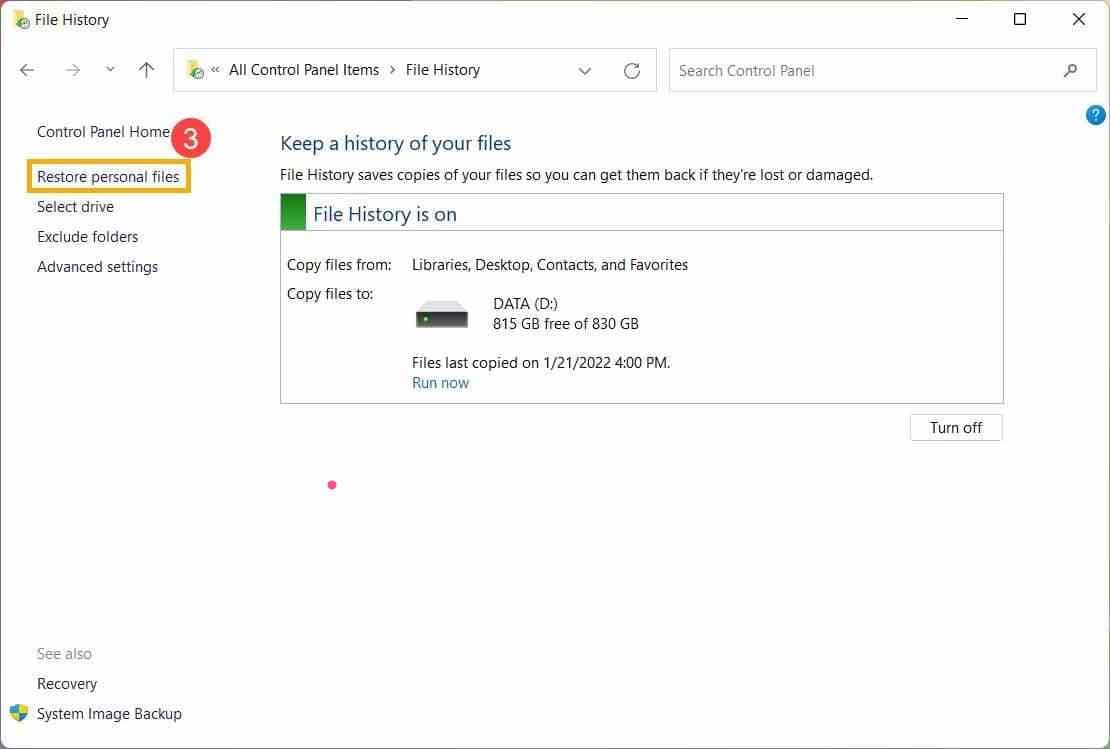Click the File History breadcrumb segment
This screenshot has width=1110, height=750.
442,70
